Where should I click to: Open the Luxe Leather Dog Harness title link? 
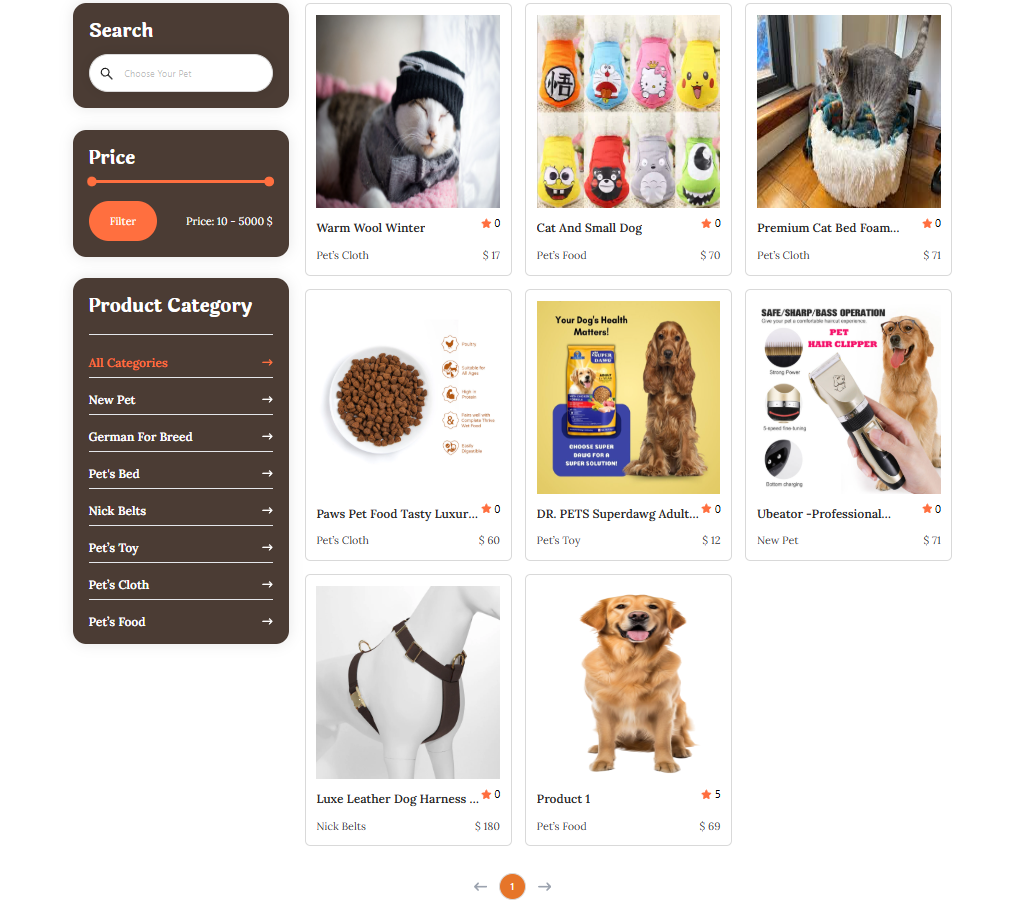tap(397, 799)
